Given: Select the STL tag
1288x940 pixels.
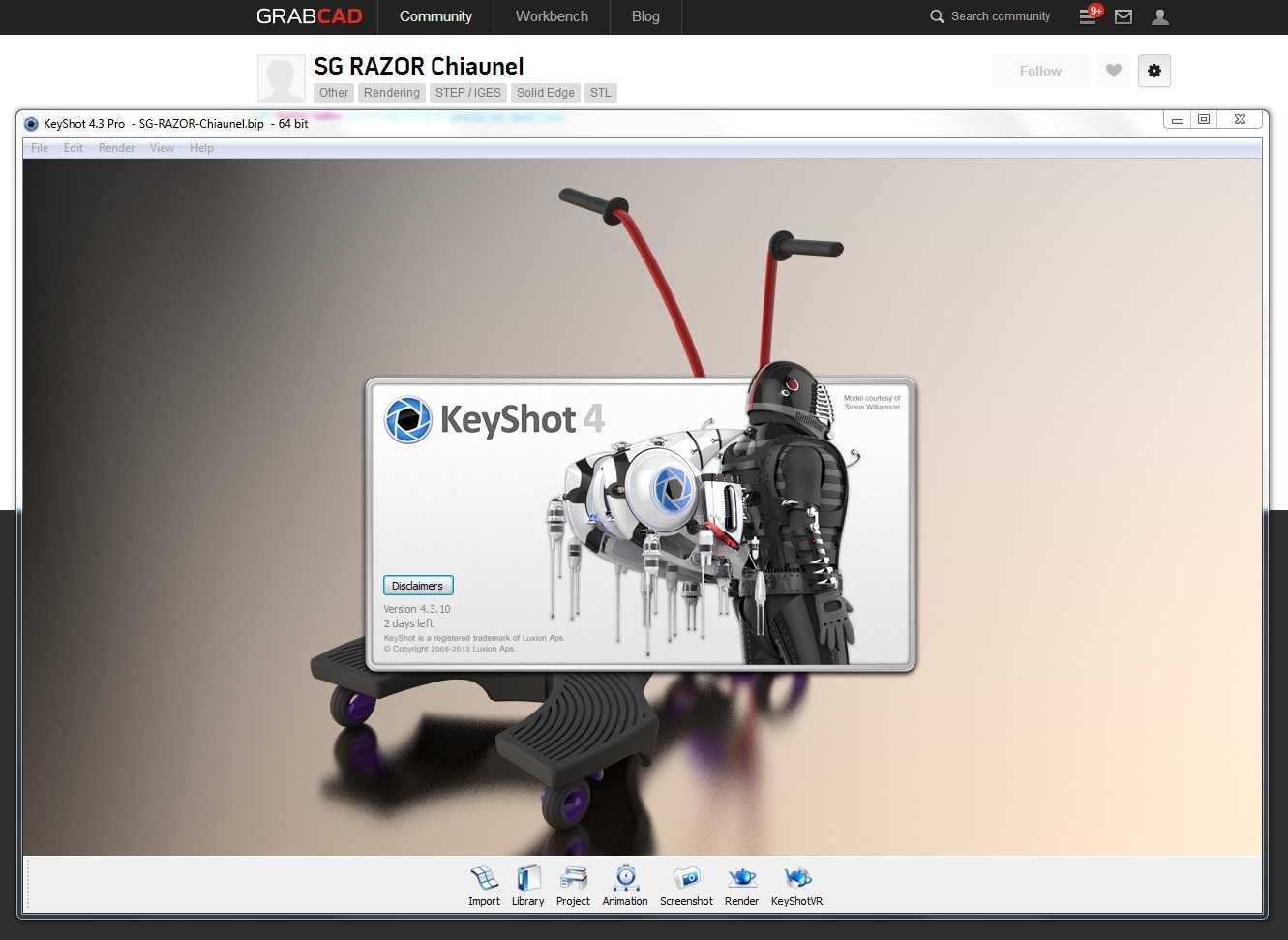Looking at the screenshot, I should tap(601, 93).
